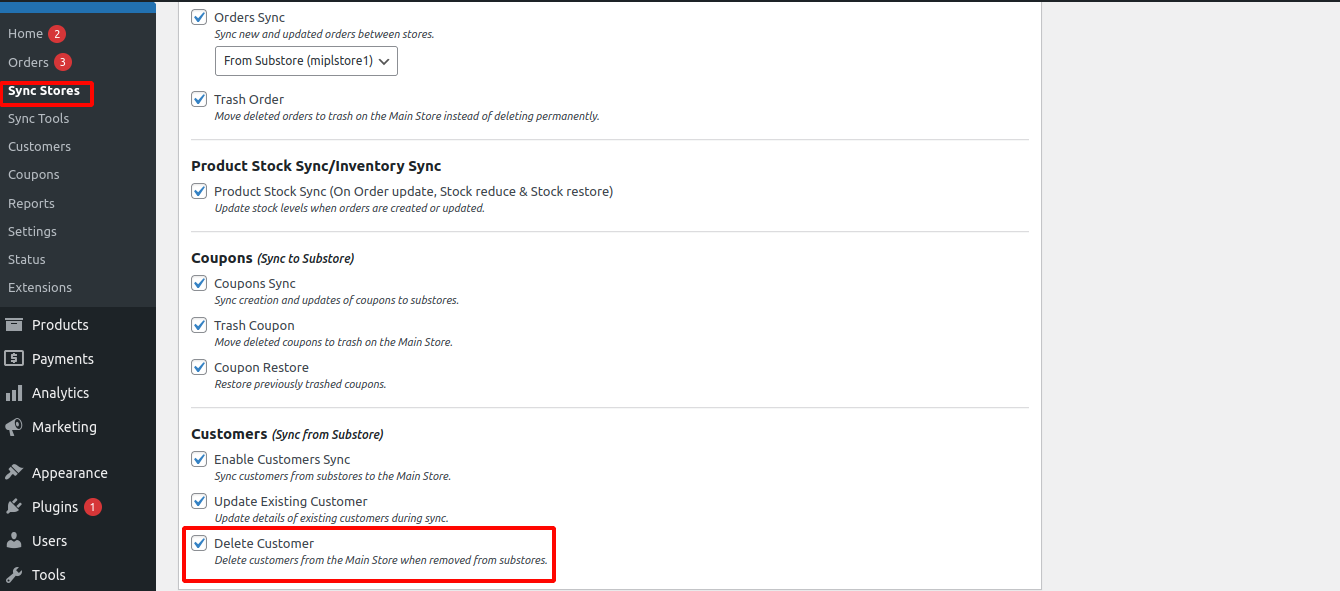Click the Appearance paintbrush icon

14,473
